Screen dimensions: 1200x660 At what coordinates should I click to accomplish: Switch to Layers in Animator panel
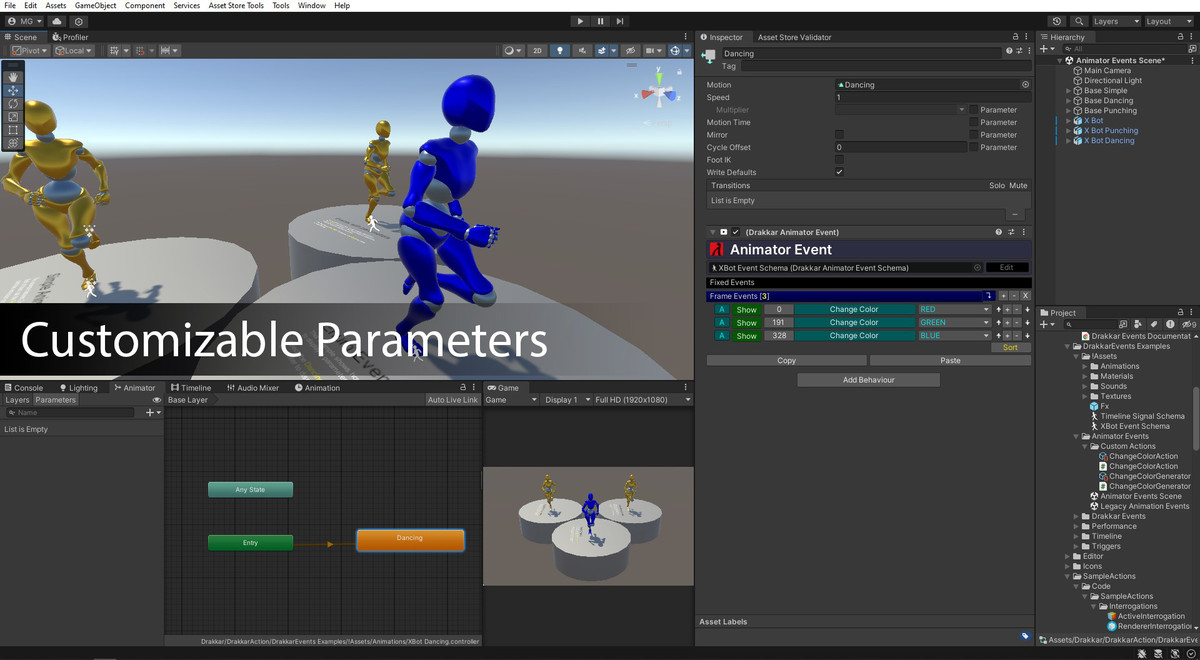(x=17, y=400)
